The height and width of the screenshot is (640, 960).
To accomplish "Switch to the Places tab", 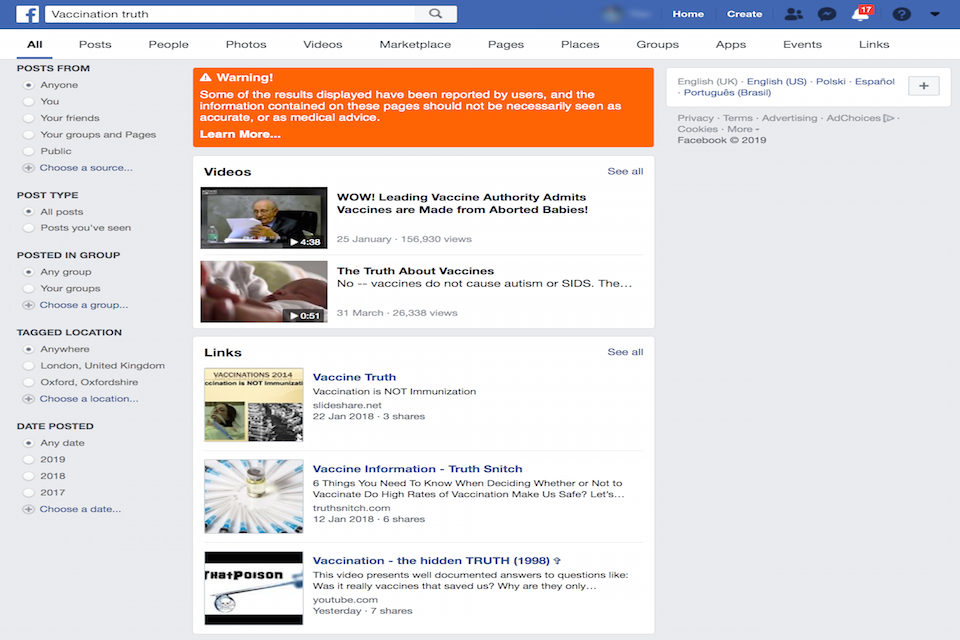I will pos(580,44).
